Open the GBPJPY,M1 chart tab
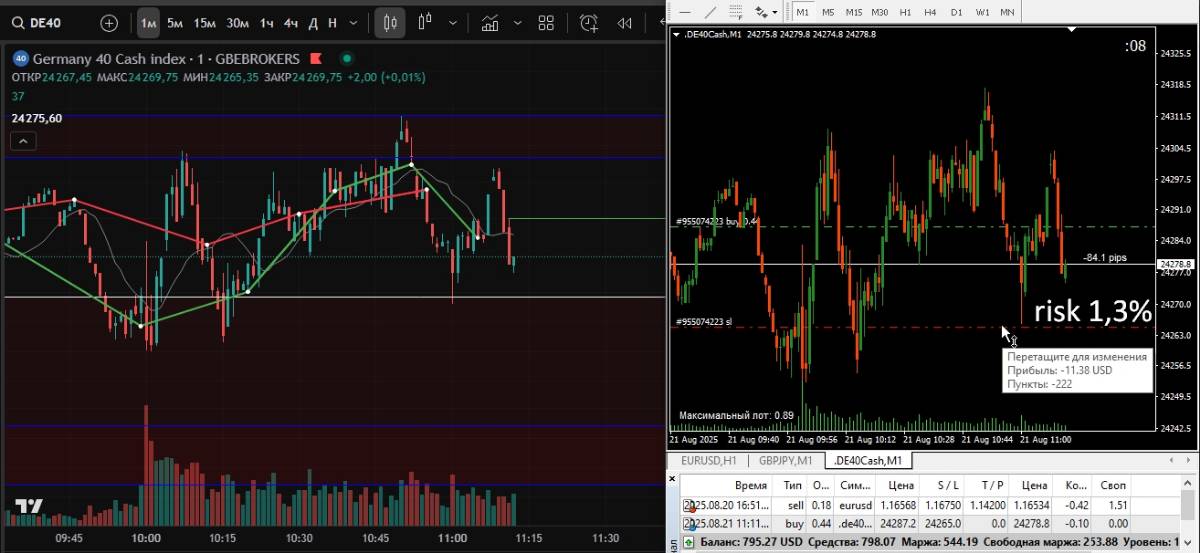1200x553 pixels. (x=786, y=461)
